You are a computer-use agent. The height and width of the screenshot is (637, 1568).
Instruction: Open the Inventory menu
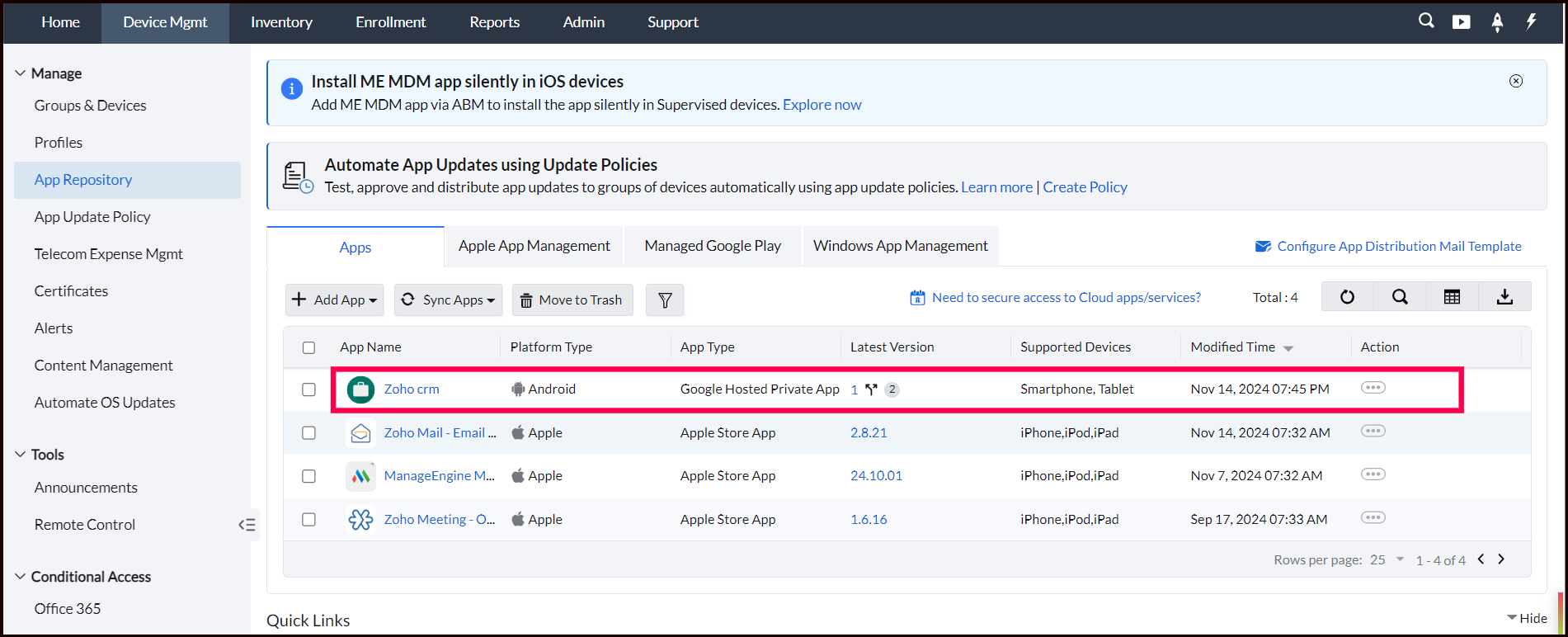[x=281, y=22]
